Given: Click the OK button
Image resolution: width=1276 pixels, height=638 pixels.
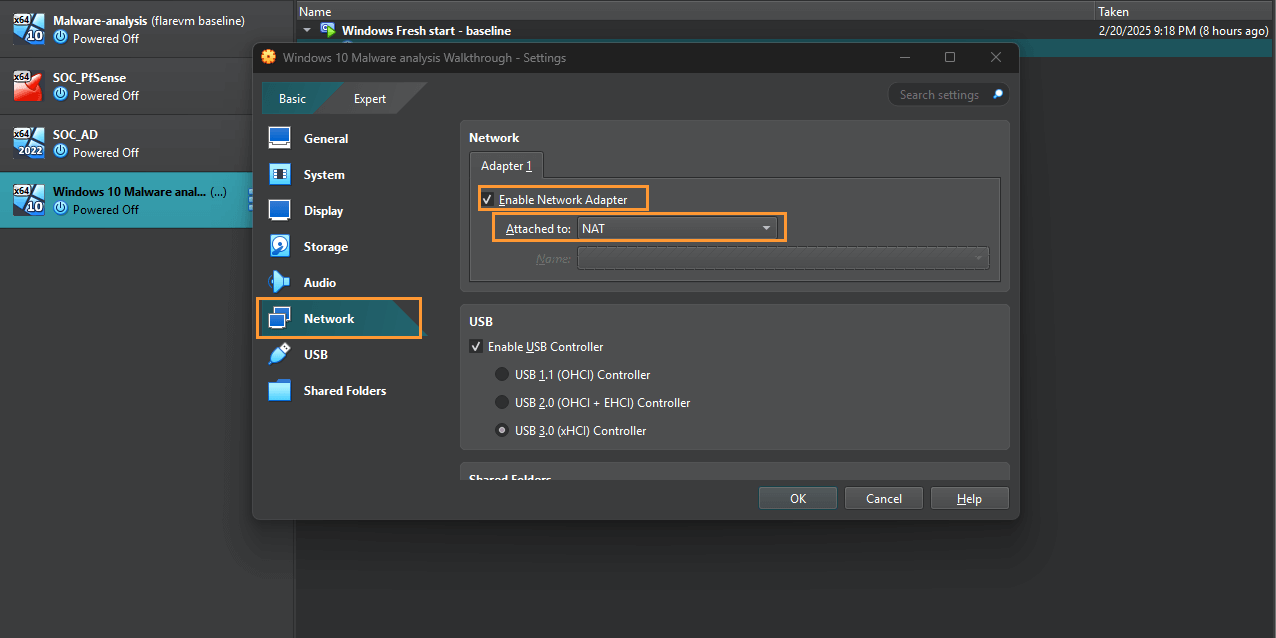Looking at the screenshot, I should click(798, 498).
